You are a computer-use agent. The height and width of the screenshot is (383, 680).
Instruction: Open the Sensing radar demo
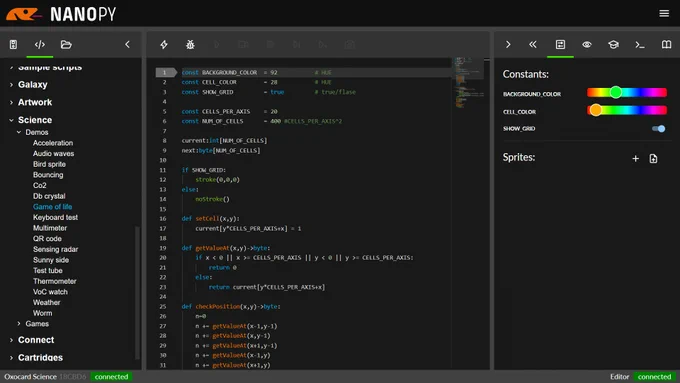56,249
